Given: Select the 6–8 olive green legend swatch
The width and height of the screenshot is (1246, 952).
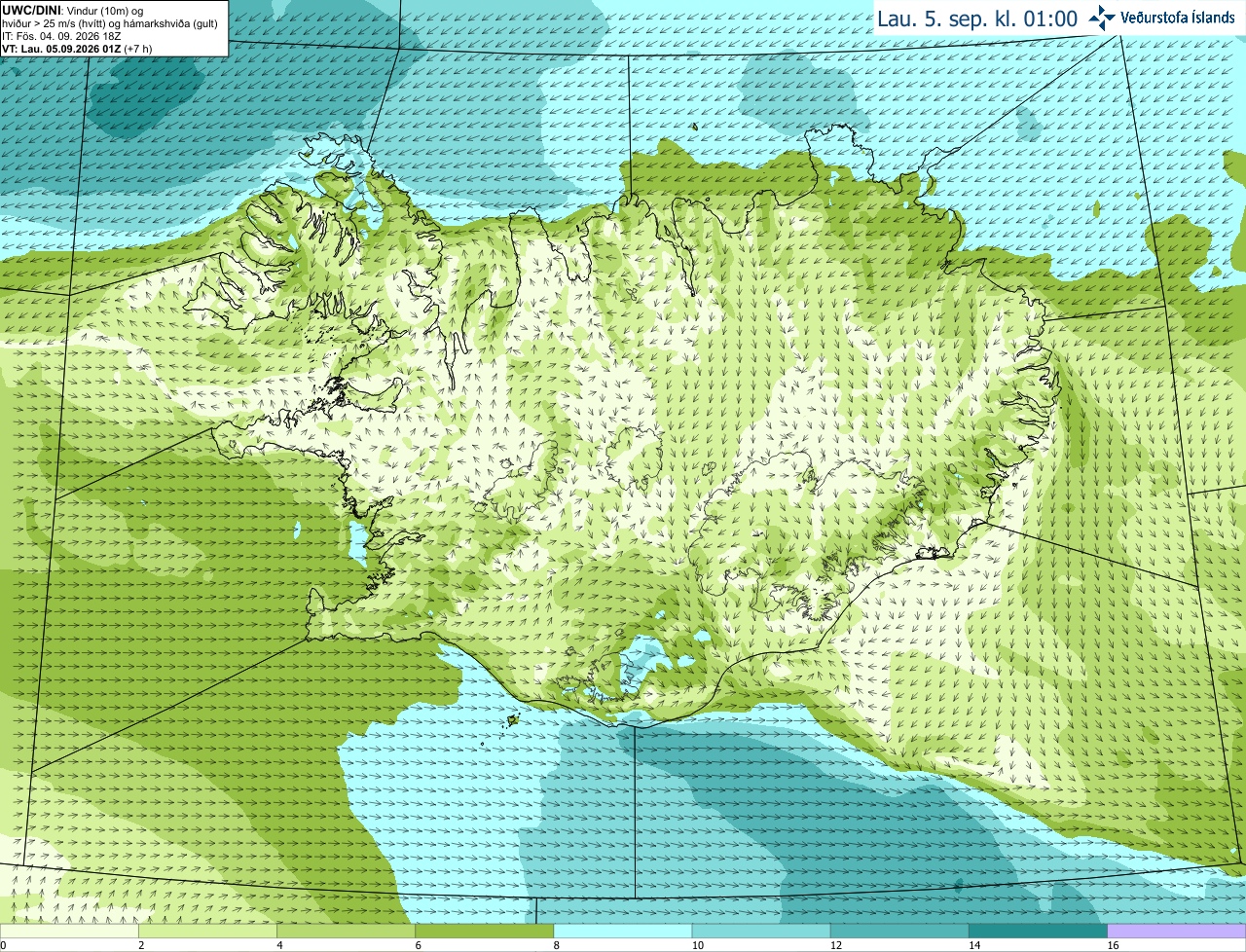Looking at the screenshot, I should 486,932.
